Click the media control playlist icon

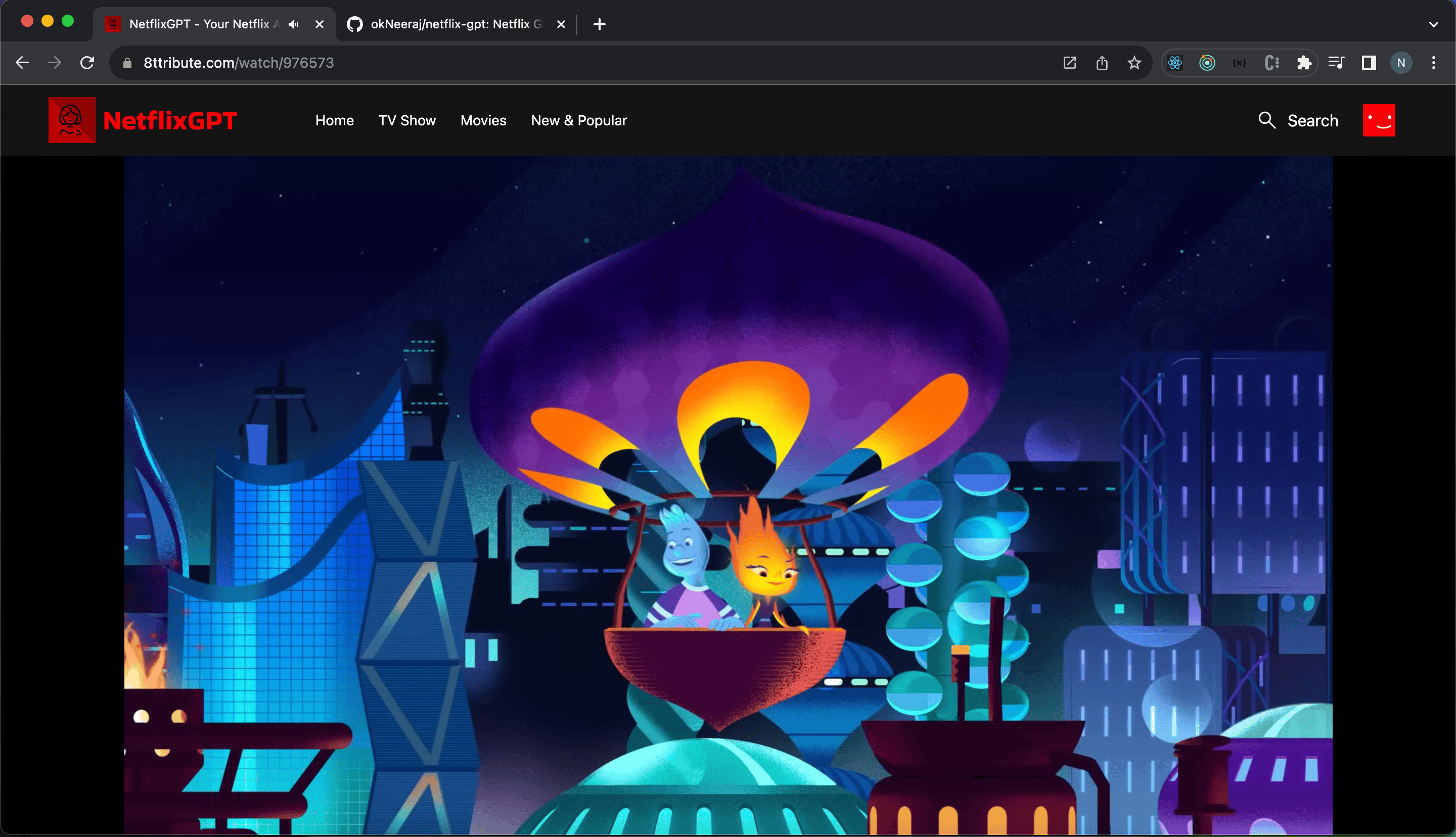pos(1337,63)
